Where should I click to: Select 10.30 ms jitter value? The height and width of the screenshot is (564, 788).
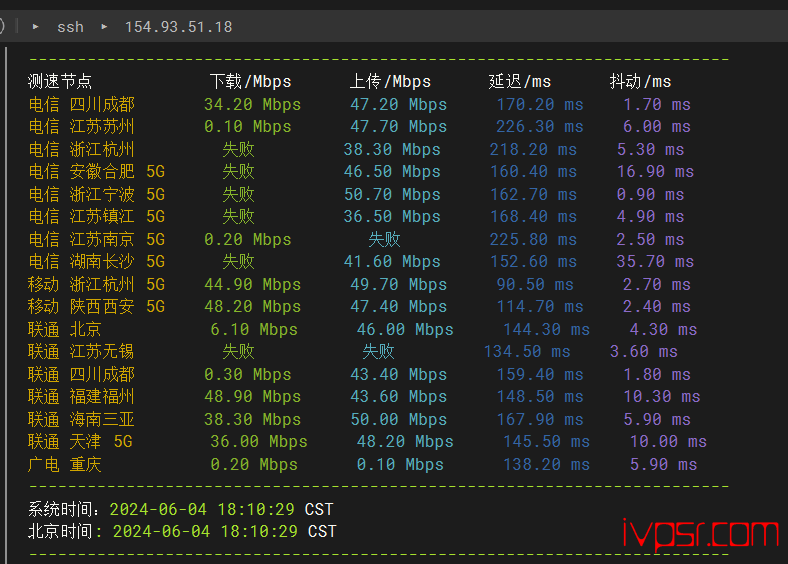[x=662, y=397]
